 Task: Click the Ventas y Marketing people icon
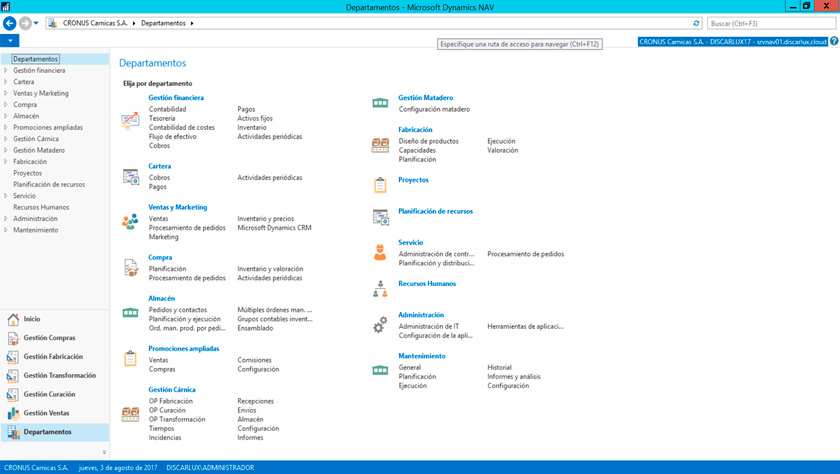(x=130, y=221)
